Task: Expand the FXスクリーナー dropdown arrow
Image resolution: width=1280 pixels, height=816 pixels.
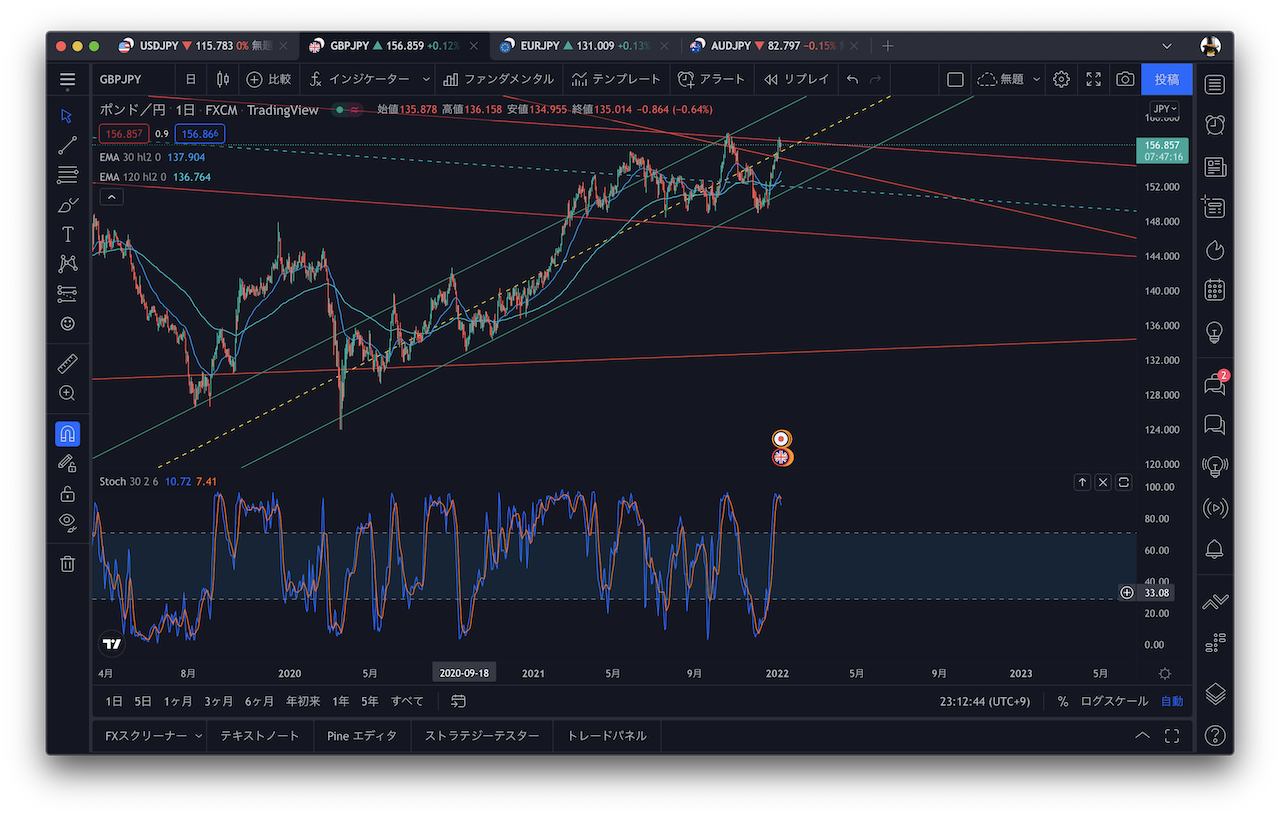Action: coord(198,736)
